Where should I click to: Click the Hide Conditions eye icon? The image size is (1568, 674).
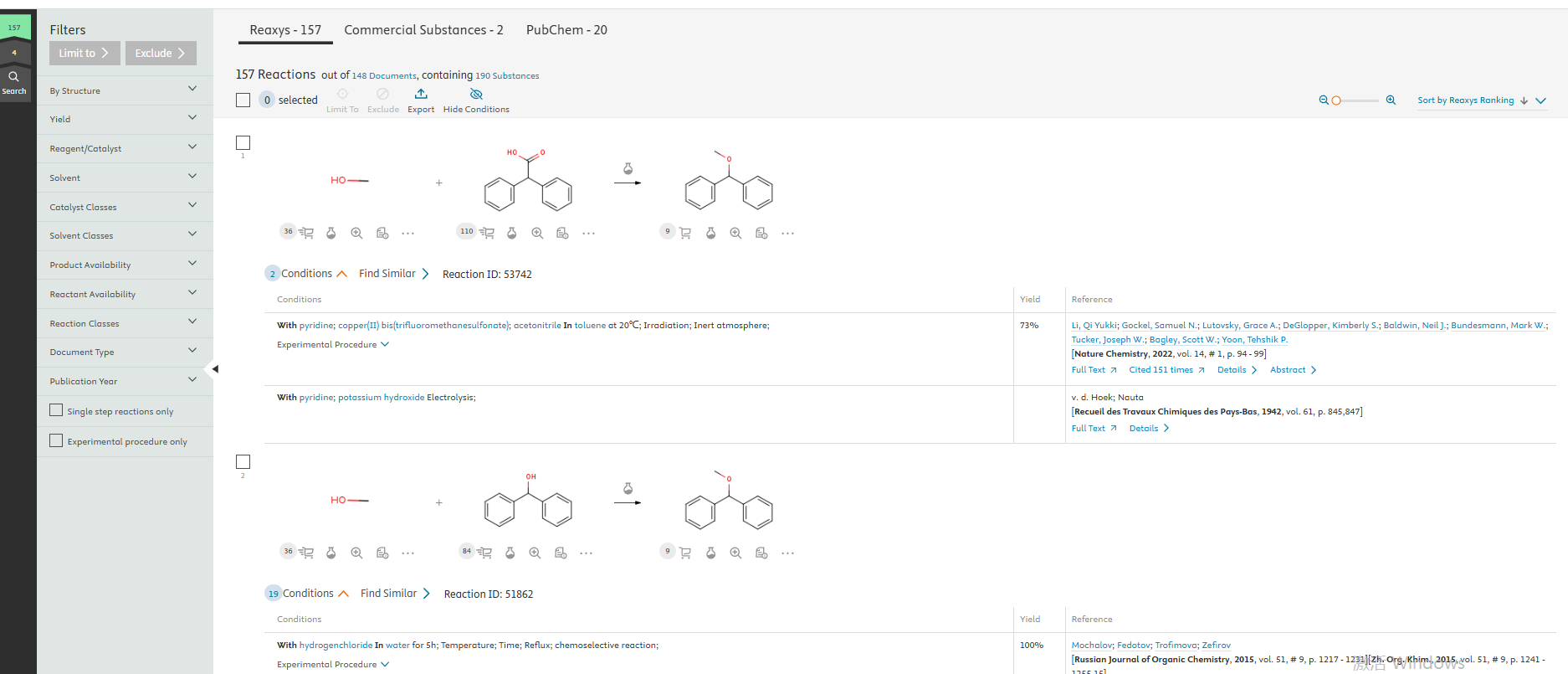(476, 94)
